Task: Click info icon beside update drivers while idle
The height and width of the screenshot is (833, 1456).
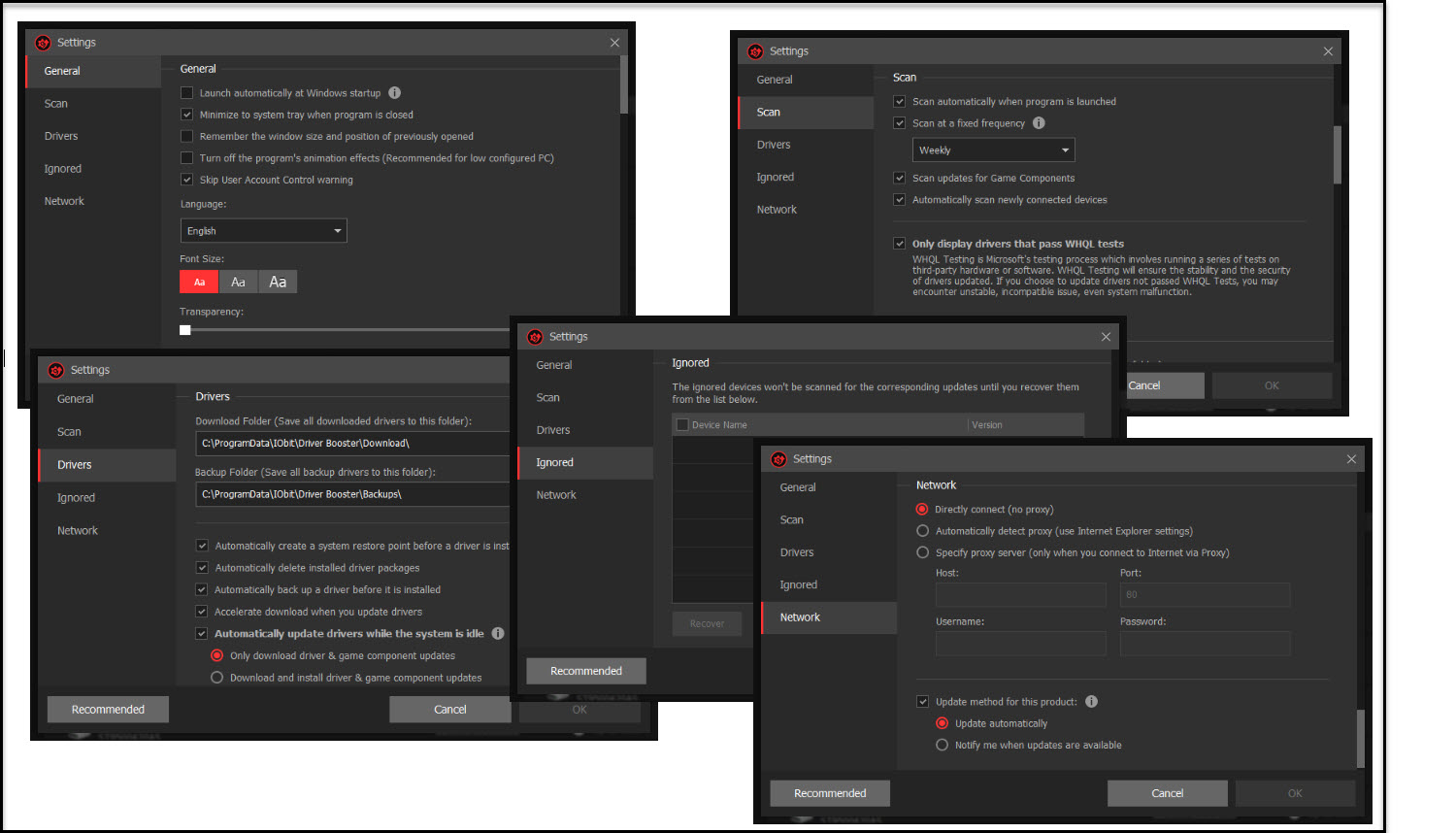Action: click(498, 634)
